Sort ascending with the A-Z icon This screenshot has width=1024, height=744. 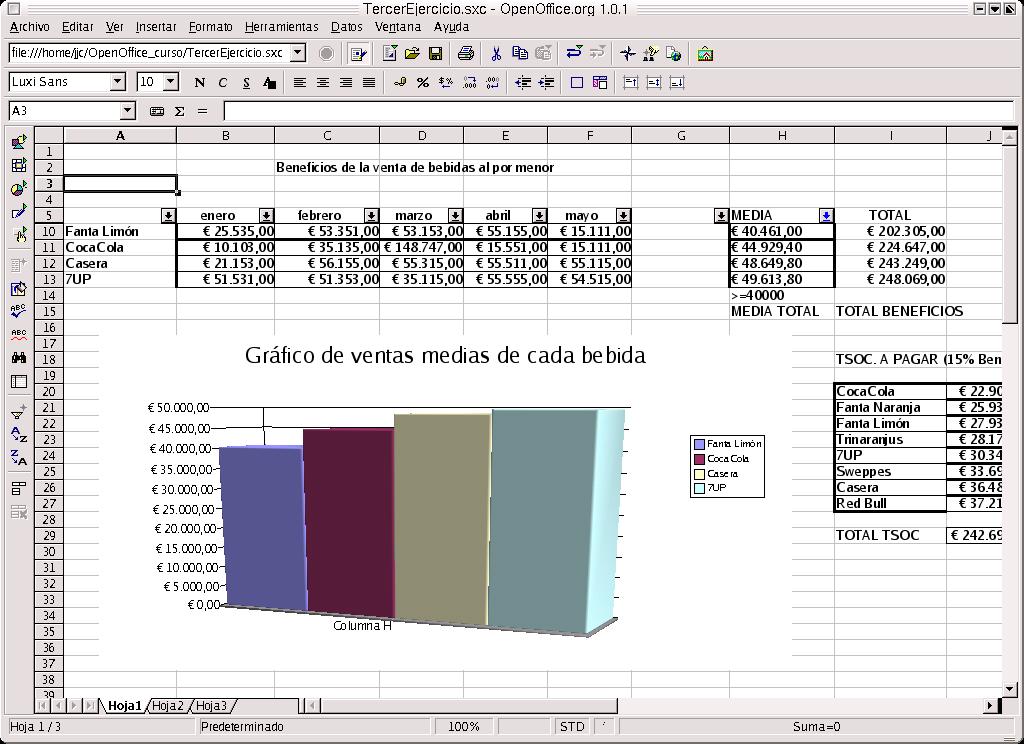tap(19, 434)
